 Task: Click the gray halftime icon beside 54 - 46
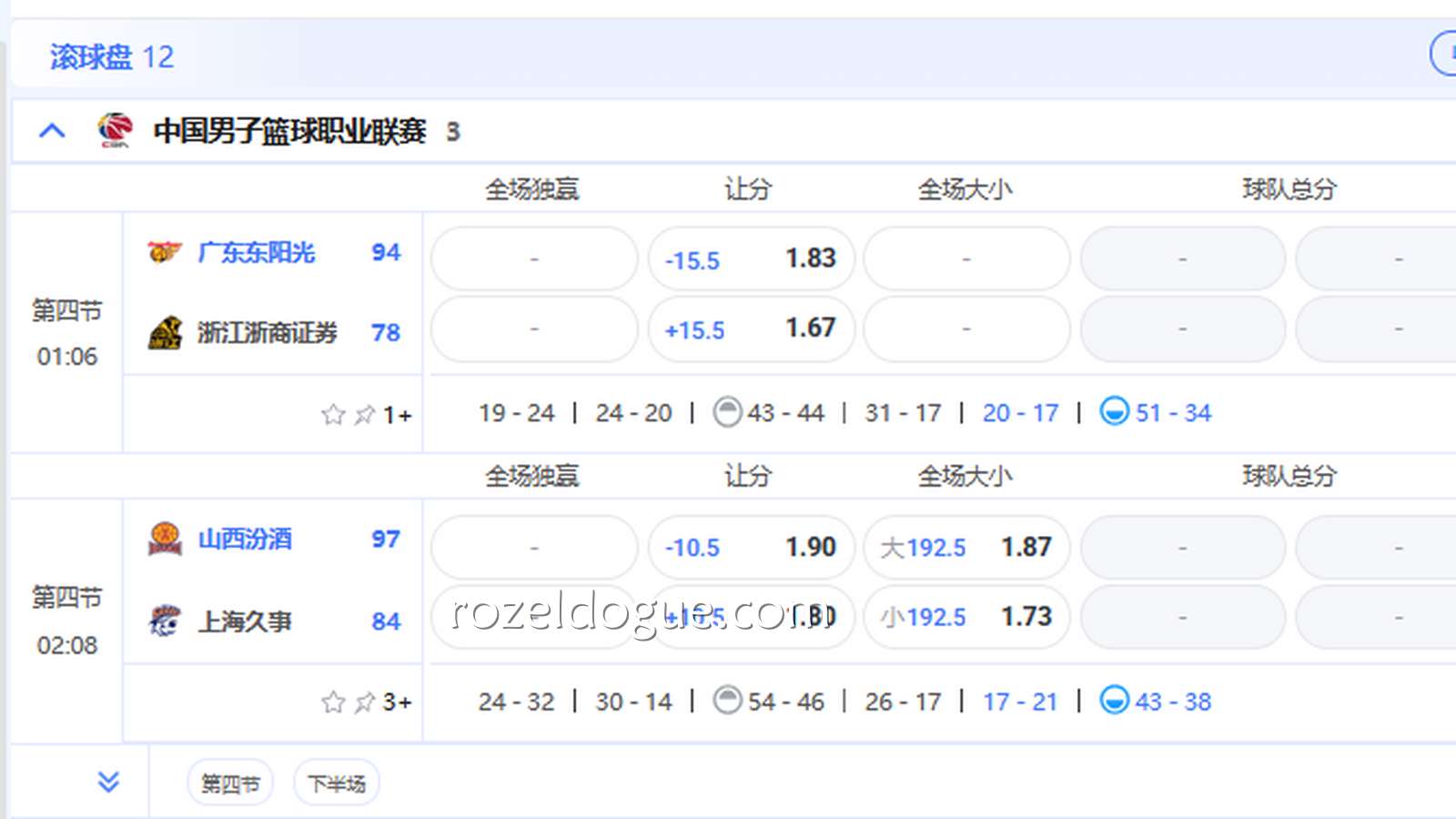(727, 701)
